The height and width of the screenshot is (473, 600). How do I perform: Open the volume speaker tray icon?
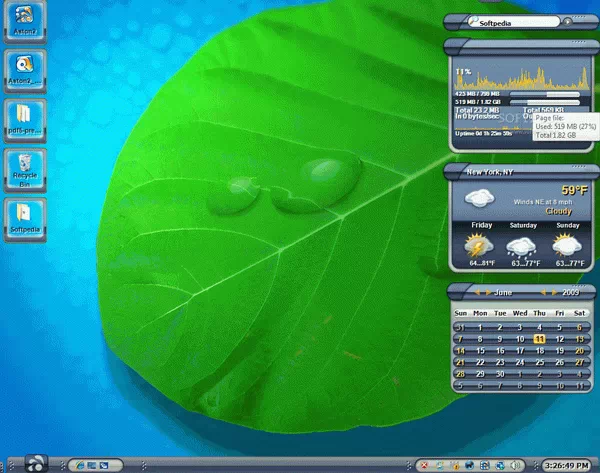pyautogui.click(x=515, y=465)
